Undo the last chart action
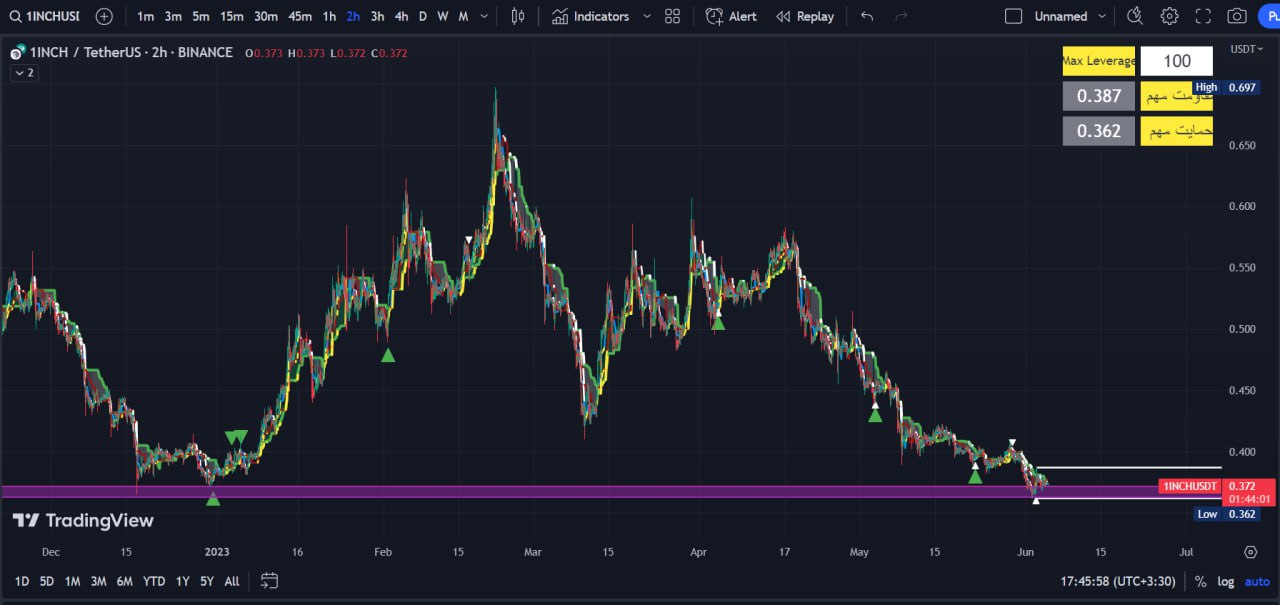 pos(867,16)
